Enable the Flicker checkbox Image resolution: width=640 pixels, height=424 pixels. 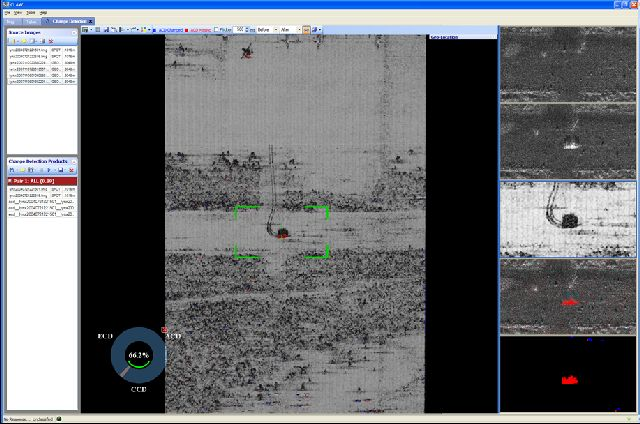point(217,30)
